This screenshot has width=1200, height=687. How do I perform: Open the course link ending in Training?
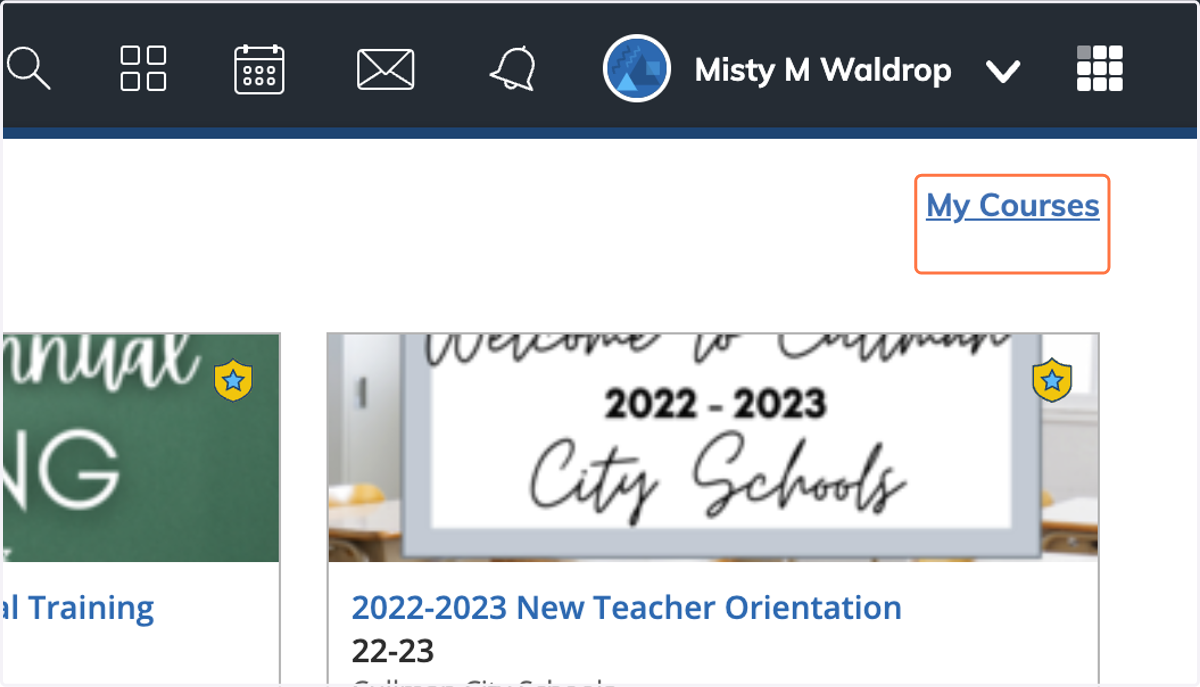[x=78, y=607]
